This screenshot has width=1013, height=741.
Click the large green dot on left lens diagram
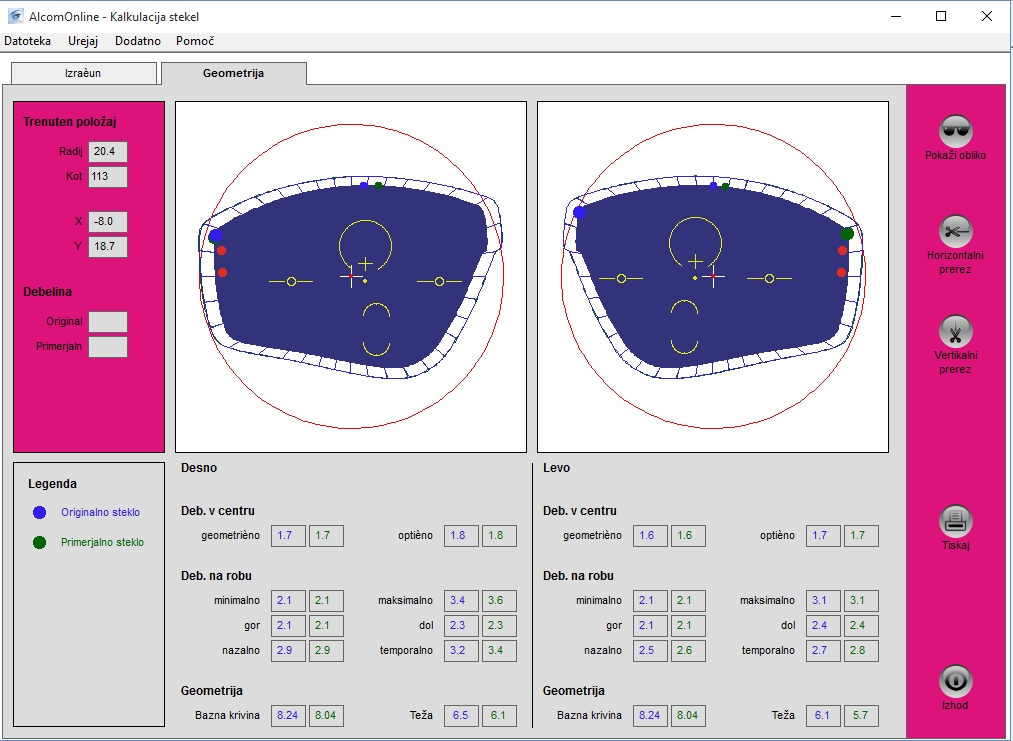tap(847, 233)
